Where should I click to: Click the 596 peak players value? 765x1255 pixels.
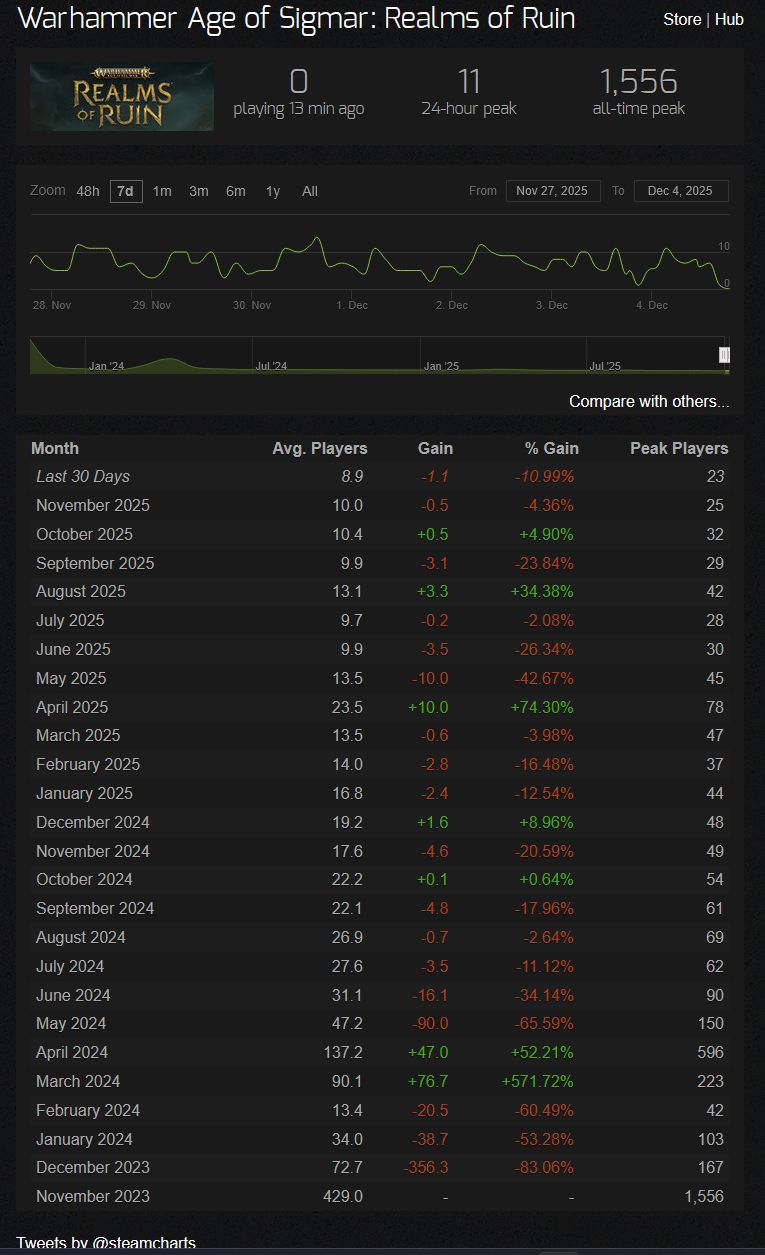711,1052
